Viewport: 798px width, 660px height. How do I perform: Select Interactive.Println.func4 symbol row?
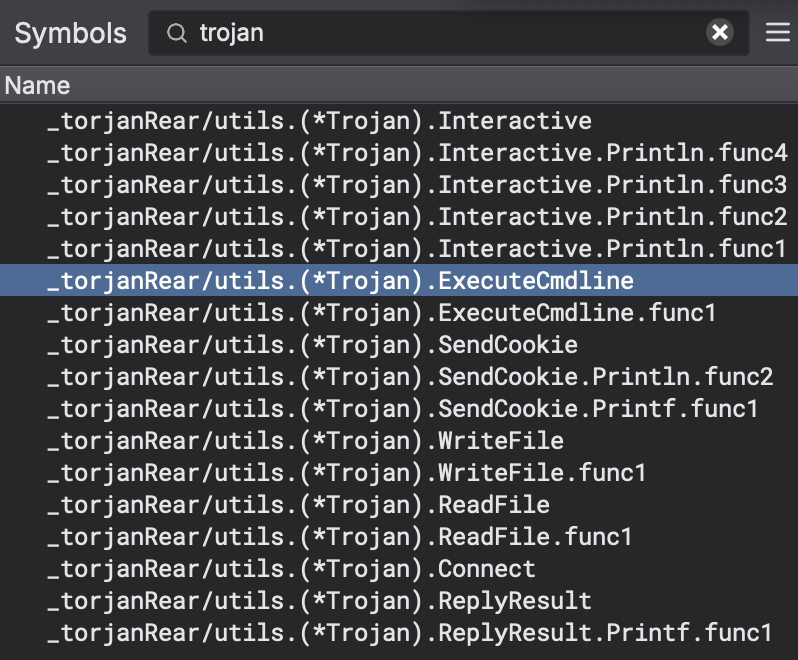(416, 153)
